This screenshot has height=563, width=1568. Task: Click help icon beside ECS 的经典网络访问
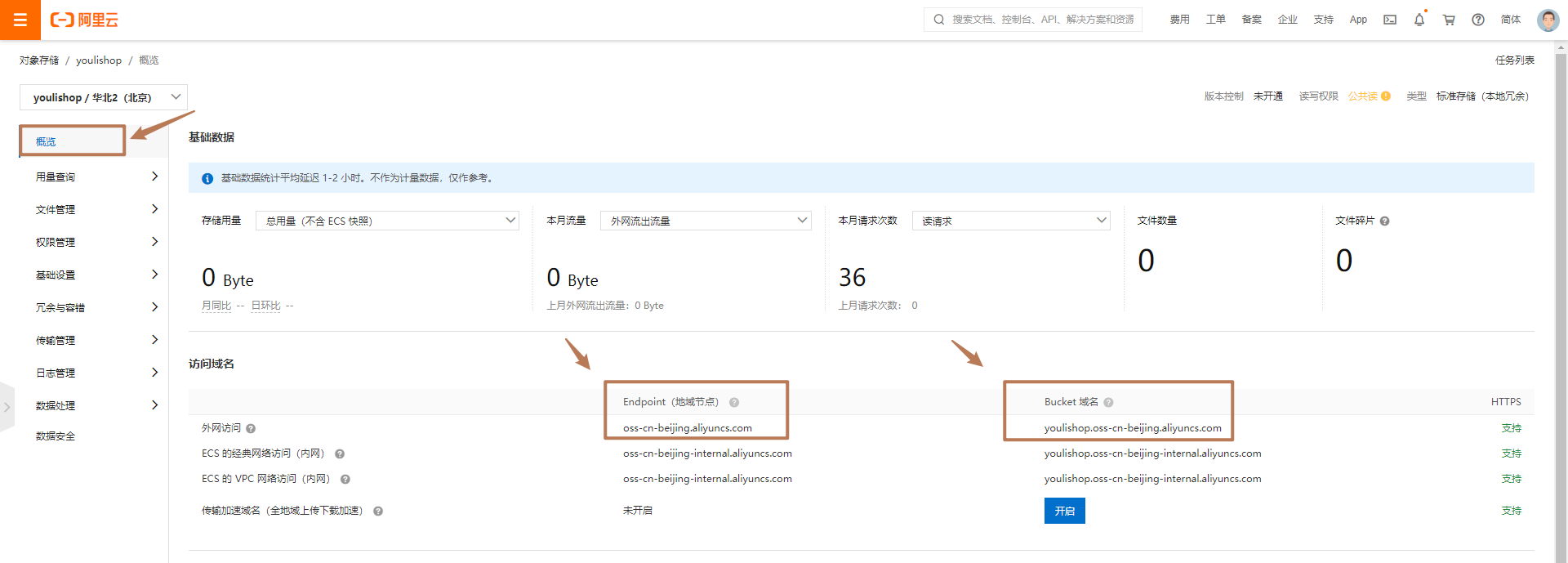coord(340,454)
